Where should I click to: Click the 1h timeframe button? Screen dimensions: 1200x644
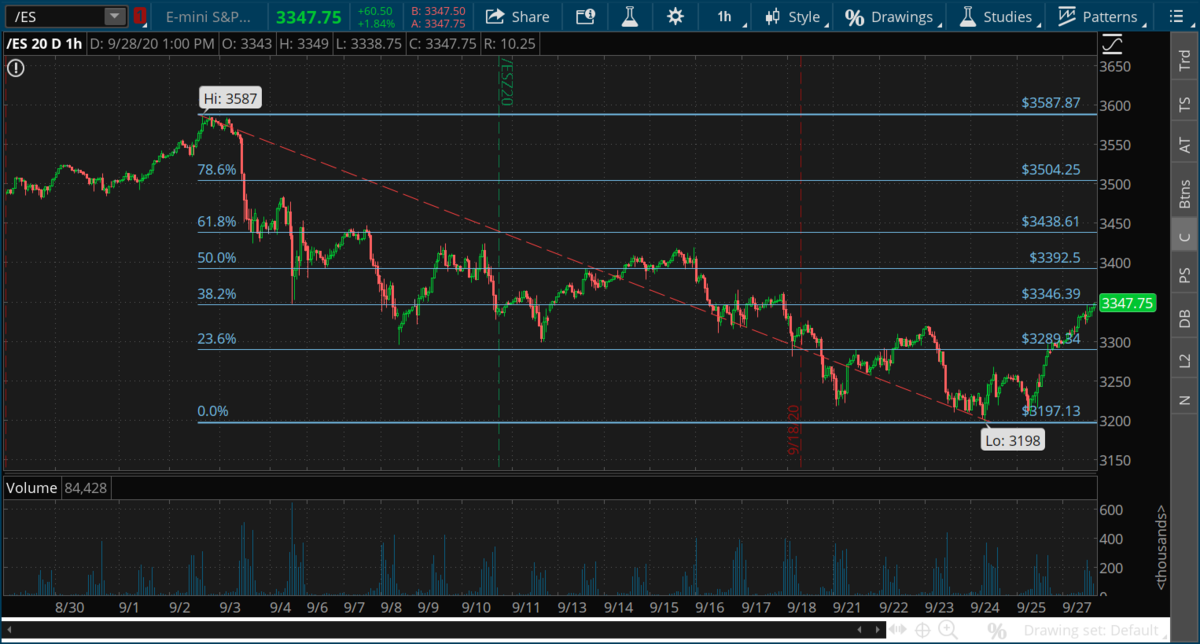pyautogui.click(x=724, y=17)
